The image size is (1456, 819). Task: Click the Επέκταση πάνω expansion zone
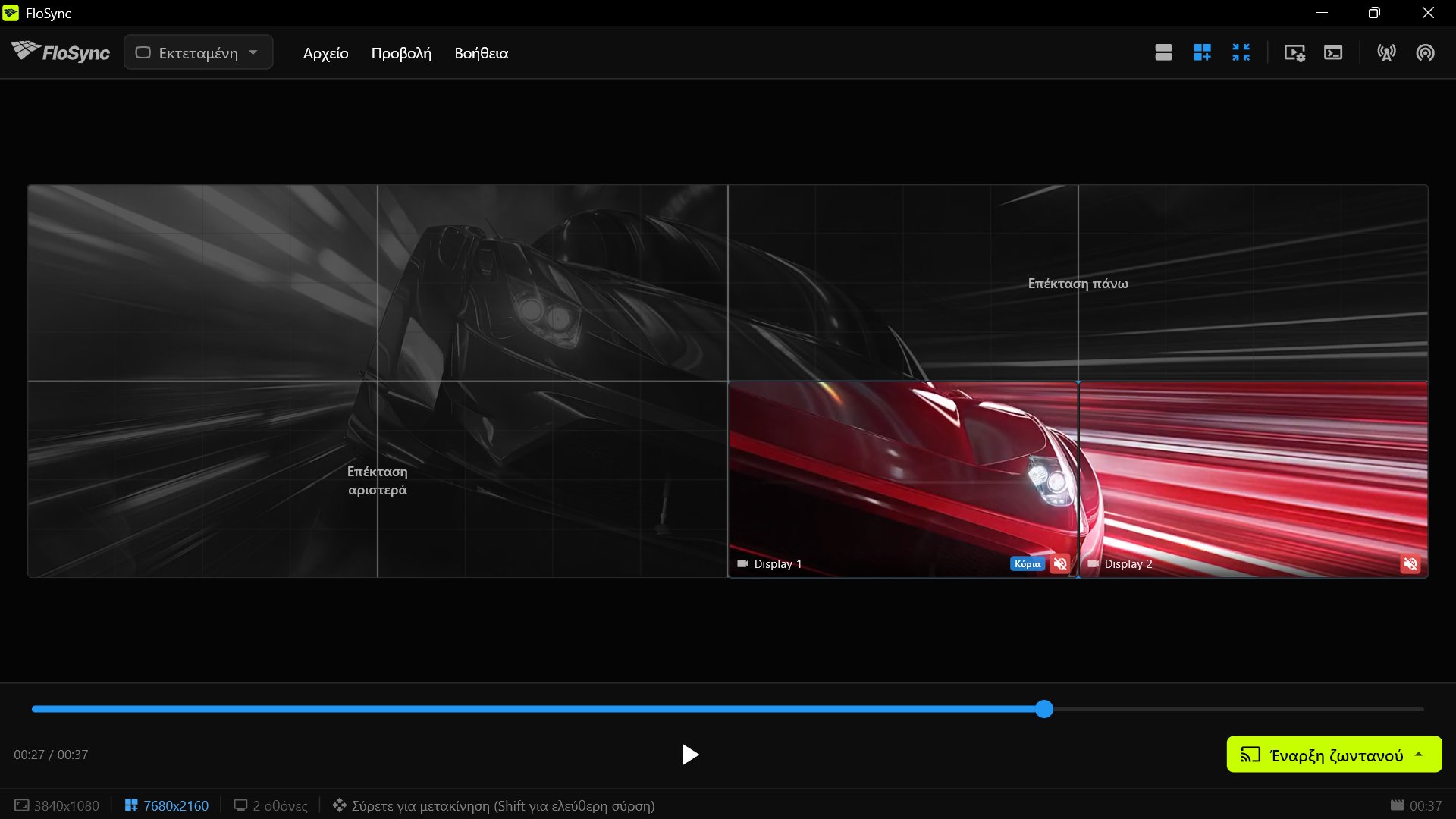pos(1078,283)
